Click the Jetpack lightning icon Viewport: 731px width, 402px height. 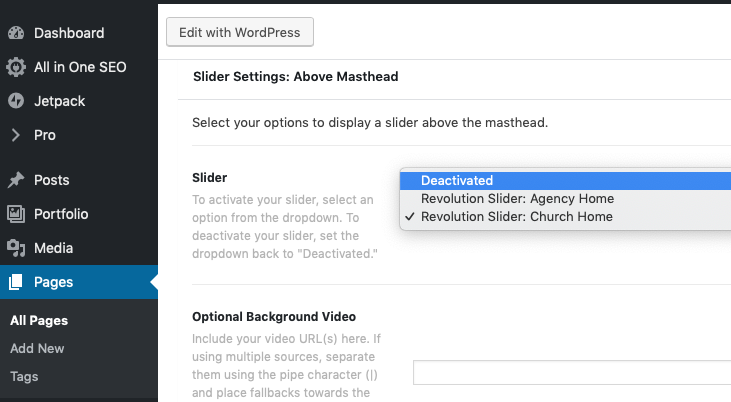pos(16,101)
